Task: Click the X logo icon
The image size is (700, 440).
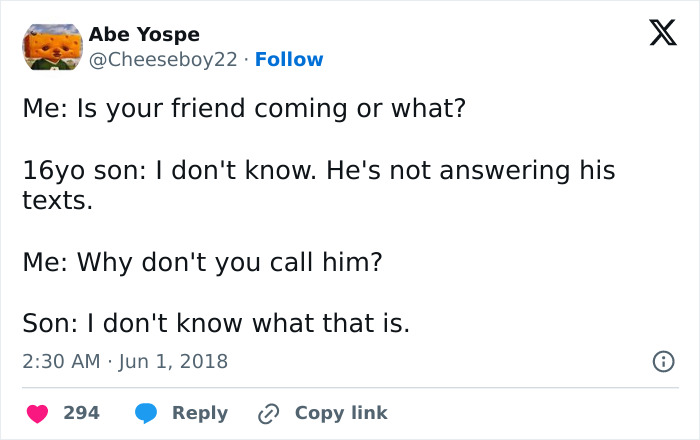Action: tap(656, 35)
